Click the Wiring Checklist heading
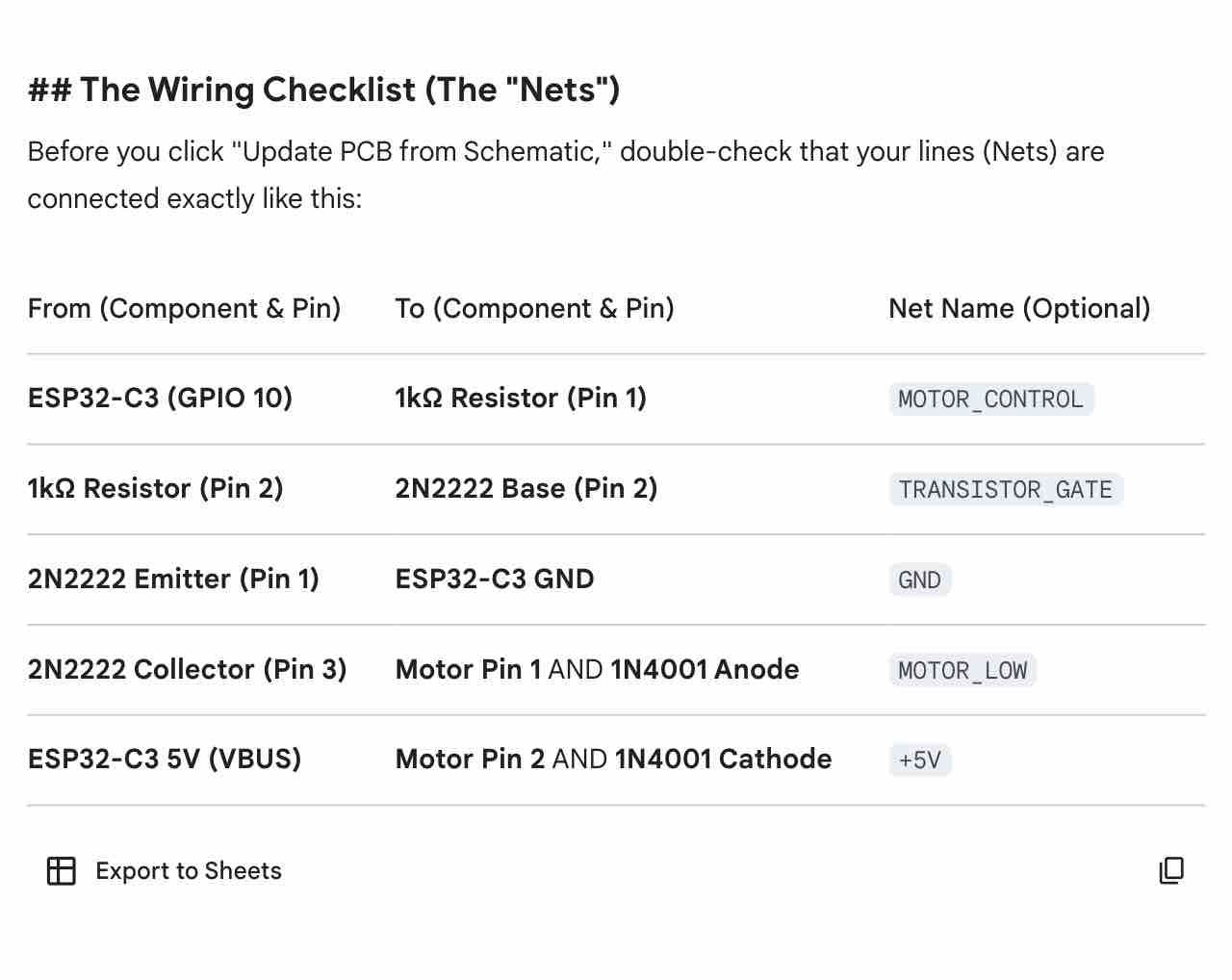Image resolution: width=1232 pixels, height=980 pixels. tap(323, 90)
